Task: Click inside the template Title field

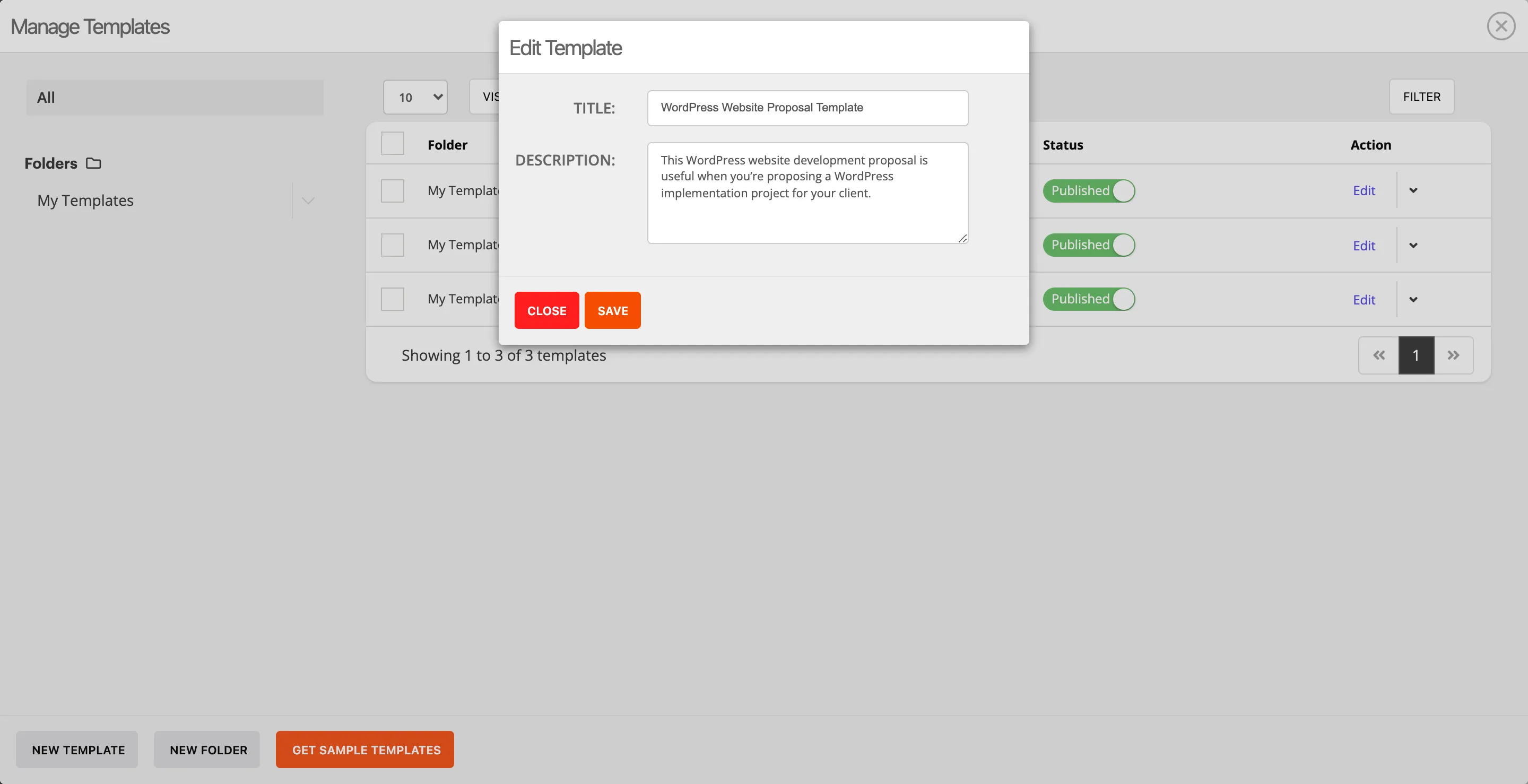Action: (808, 108)
